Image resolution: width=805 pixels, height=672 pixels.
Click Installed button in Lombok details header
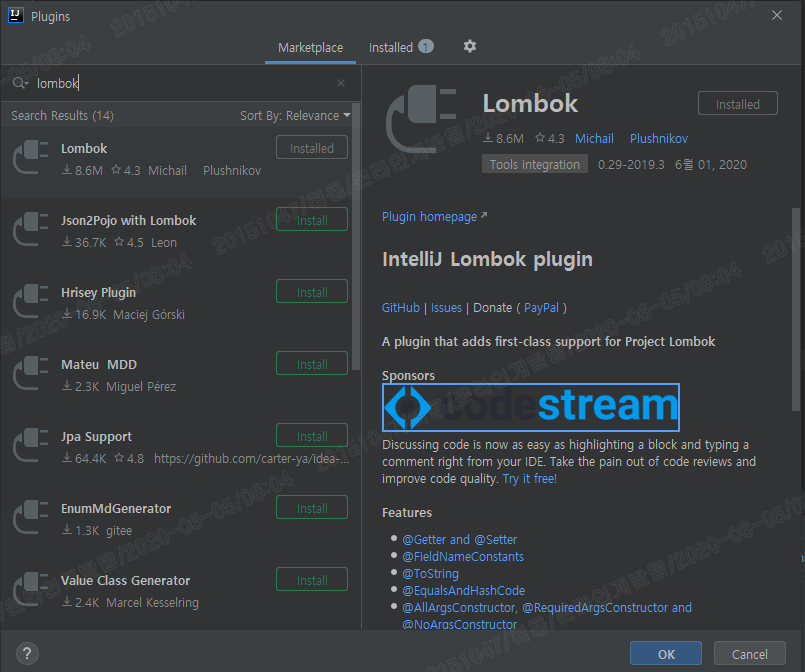click(x=738, y=104)
